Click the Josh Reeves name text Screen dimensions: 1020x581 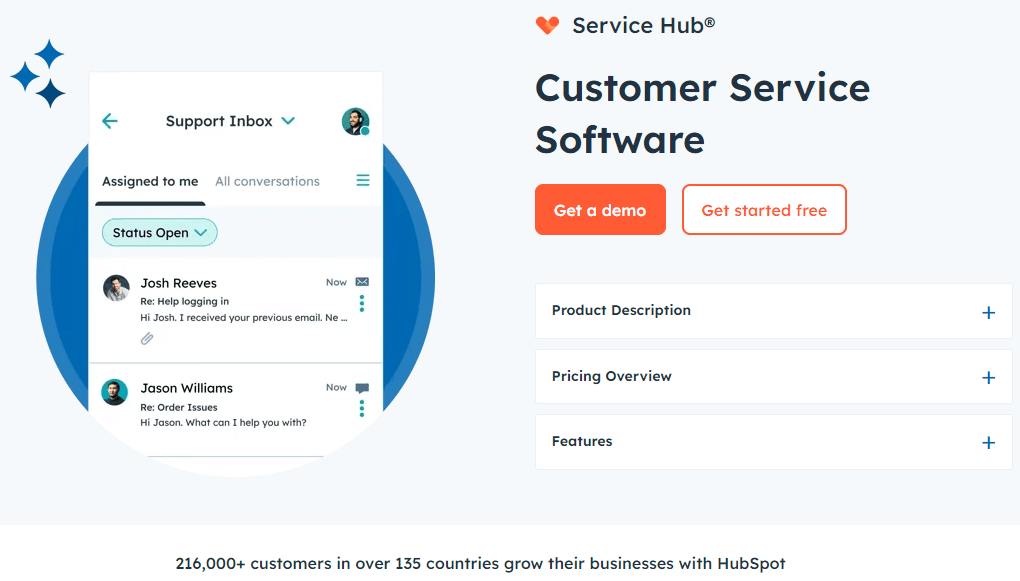pyautogui.click(x=179, y=283)
